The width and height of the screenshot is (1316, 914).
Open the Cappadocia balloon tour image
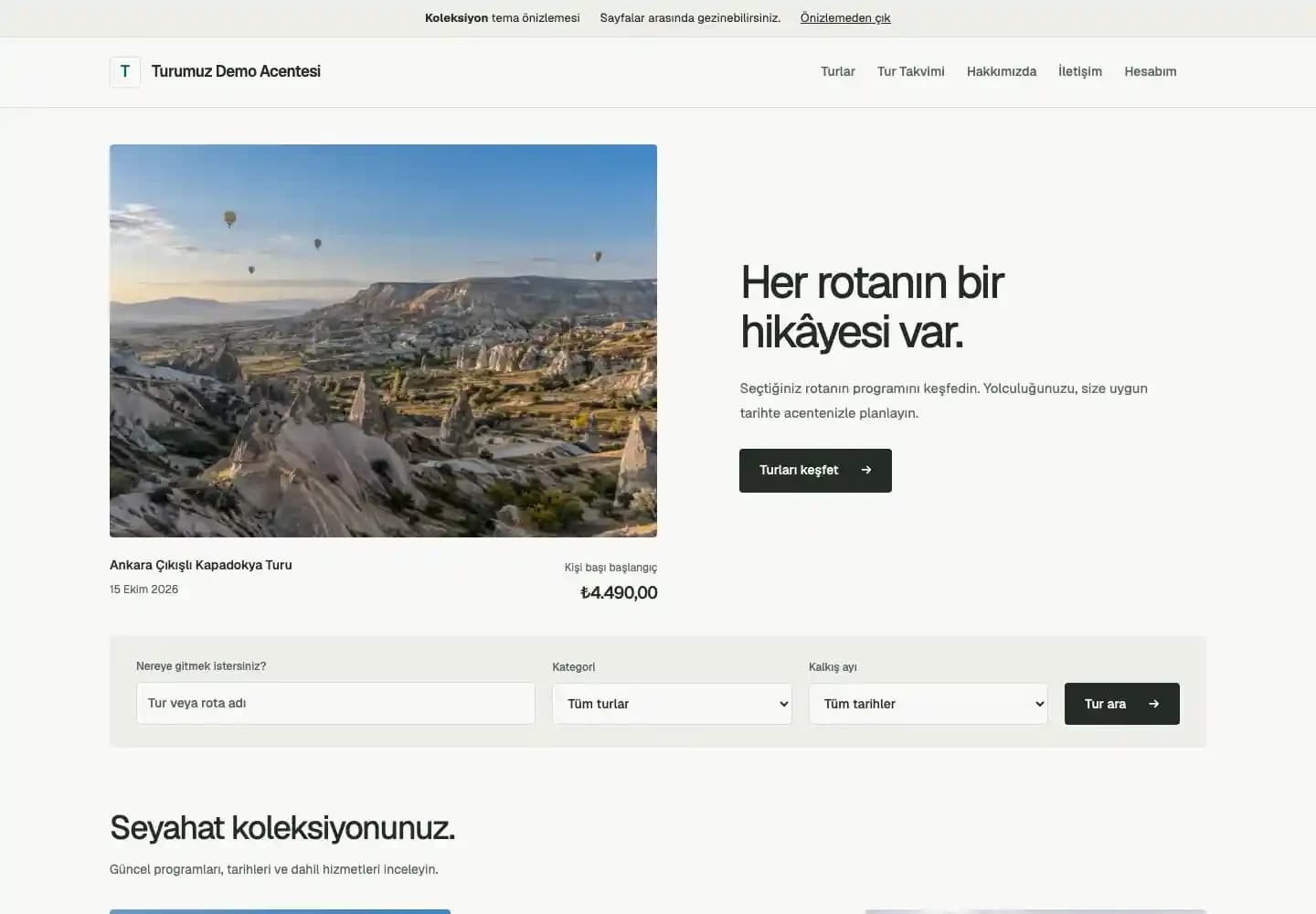383,341
